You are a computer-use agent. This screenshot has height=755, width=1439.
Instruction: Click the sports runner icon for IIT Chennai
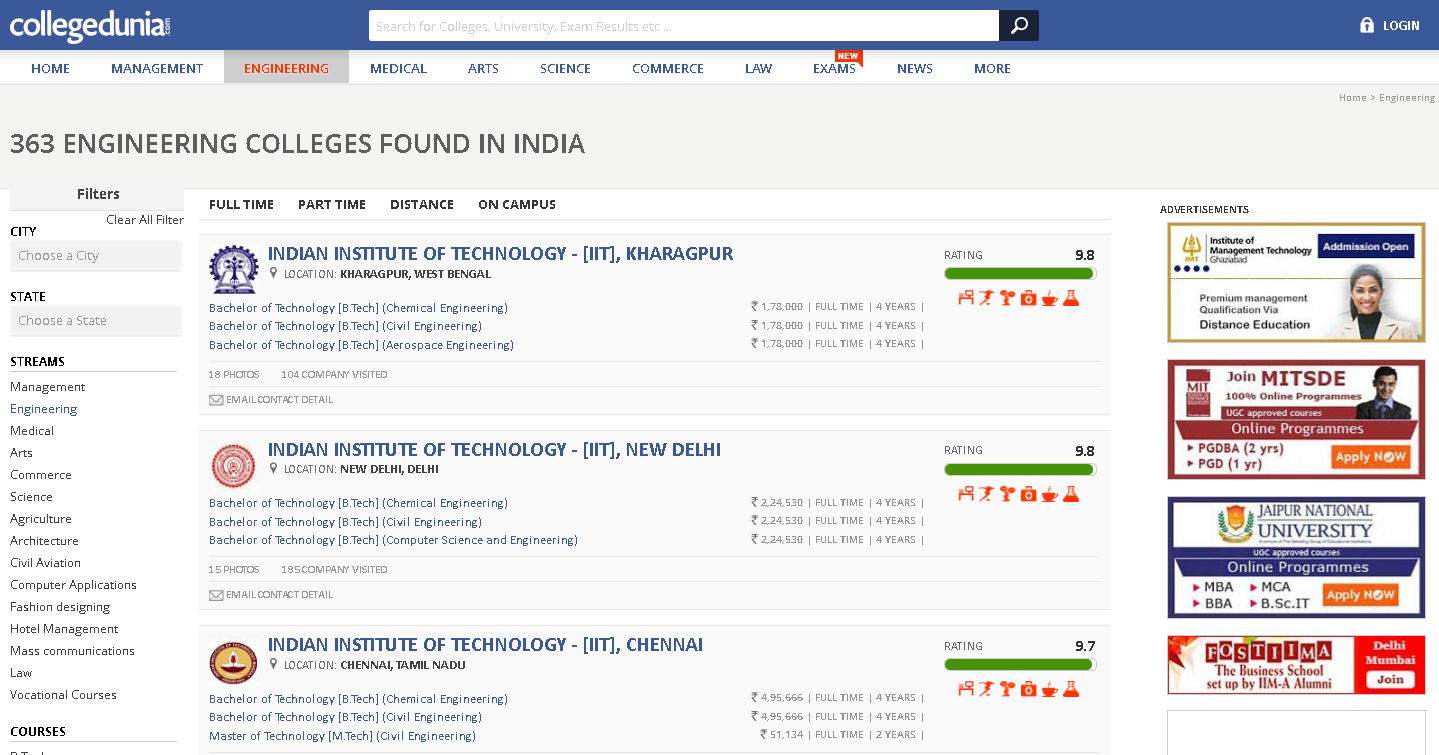987,689
